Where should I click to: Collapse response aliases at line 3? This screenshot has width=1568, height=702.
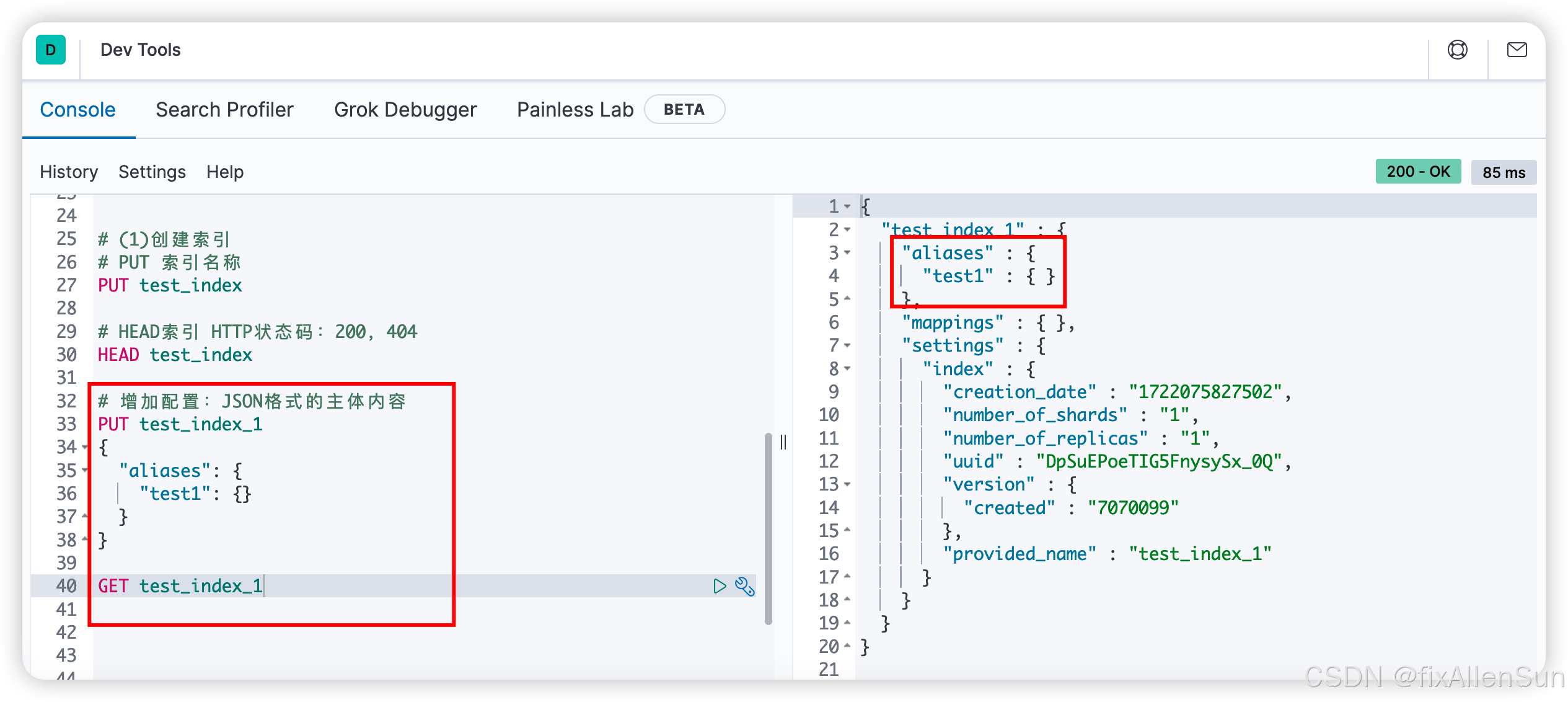[x=847, y=253]
